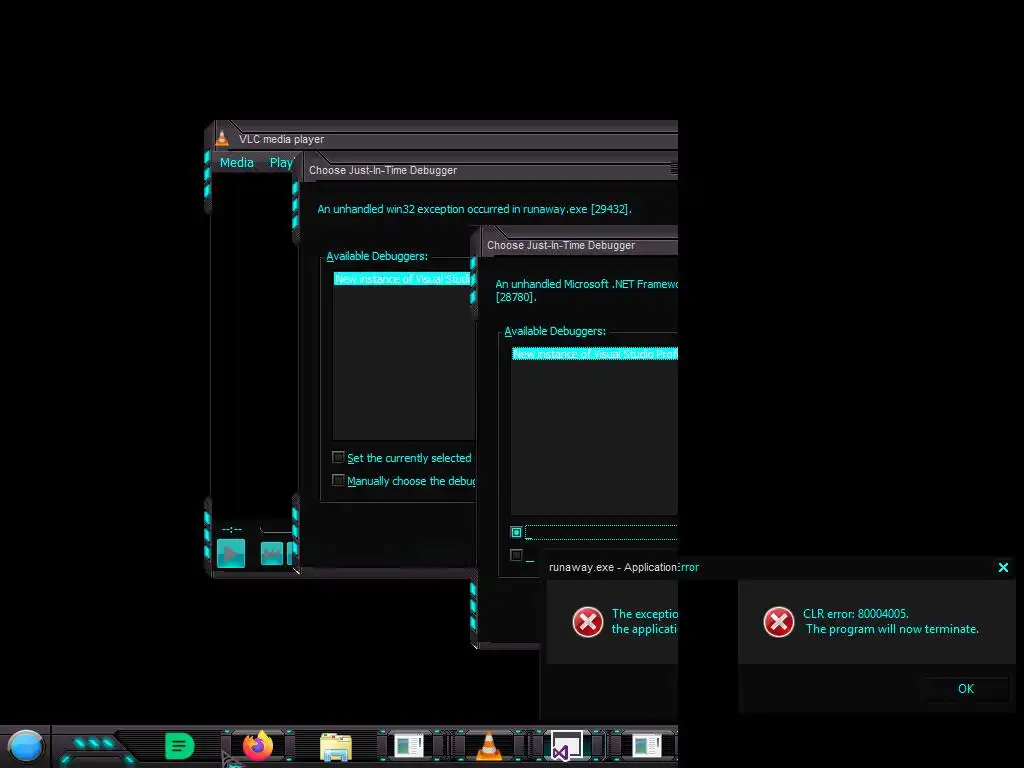
Task: Click the win32 exception message for runaway.exe [29432]
Action: click(474, 209)
